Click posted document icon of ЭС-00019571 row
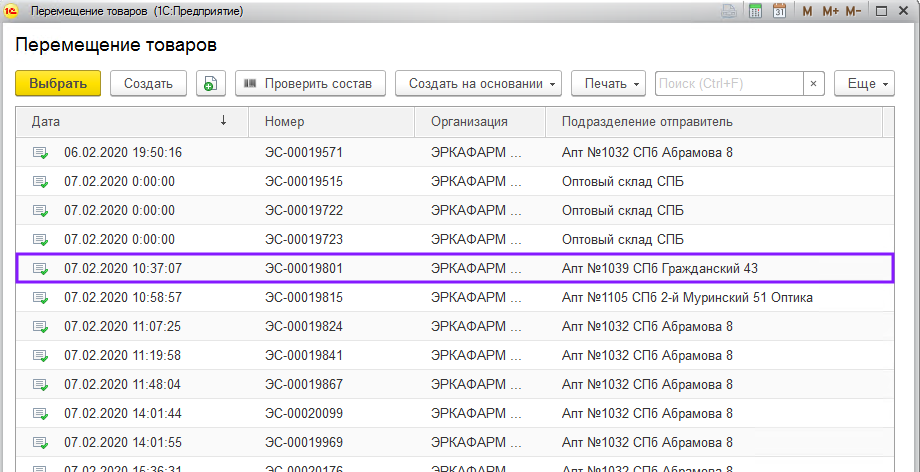The width and height of the screenshot is (920, 472). coord(40,153)
